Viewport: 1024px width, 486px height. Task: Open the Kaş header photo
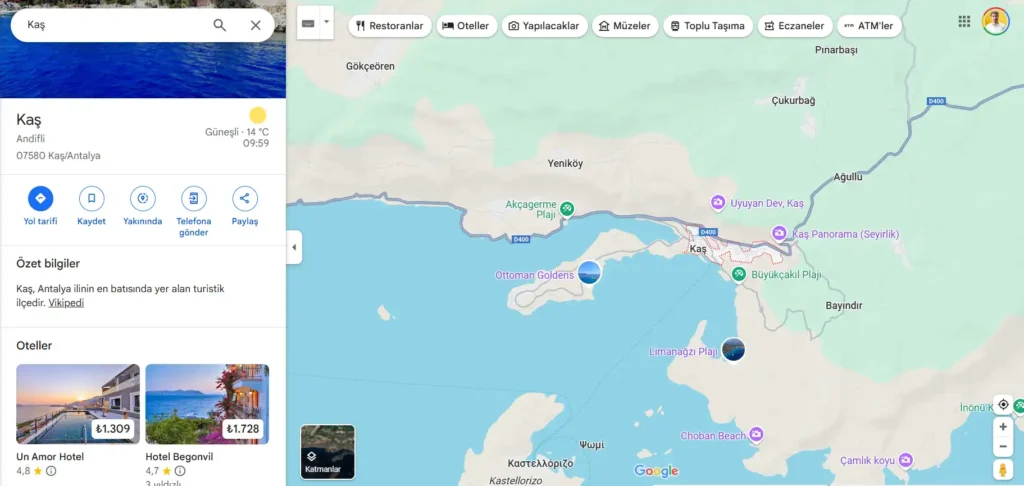pos(143,69)
